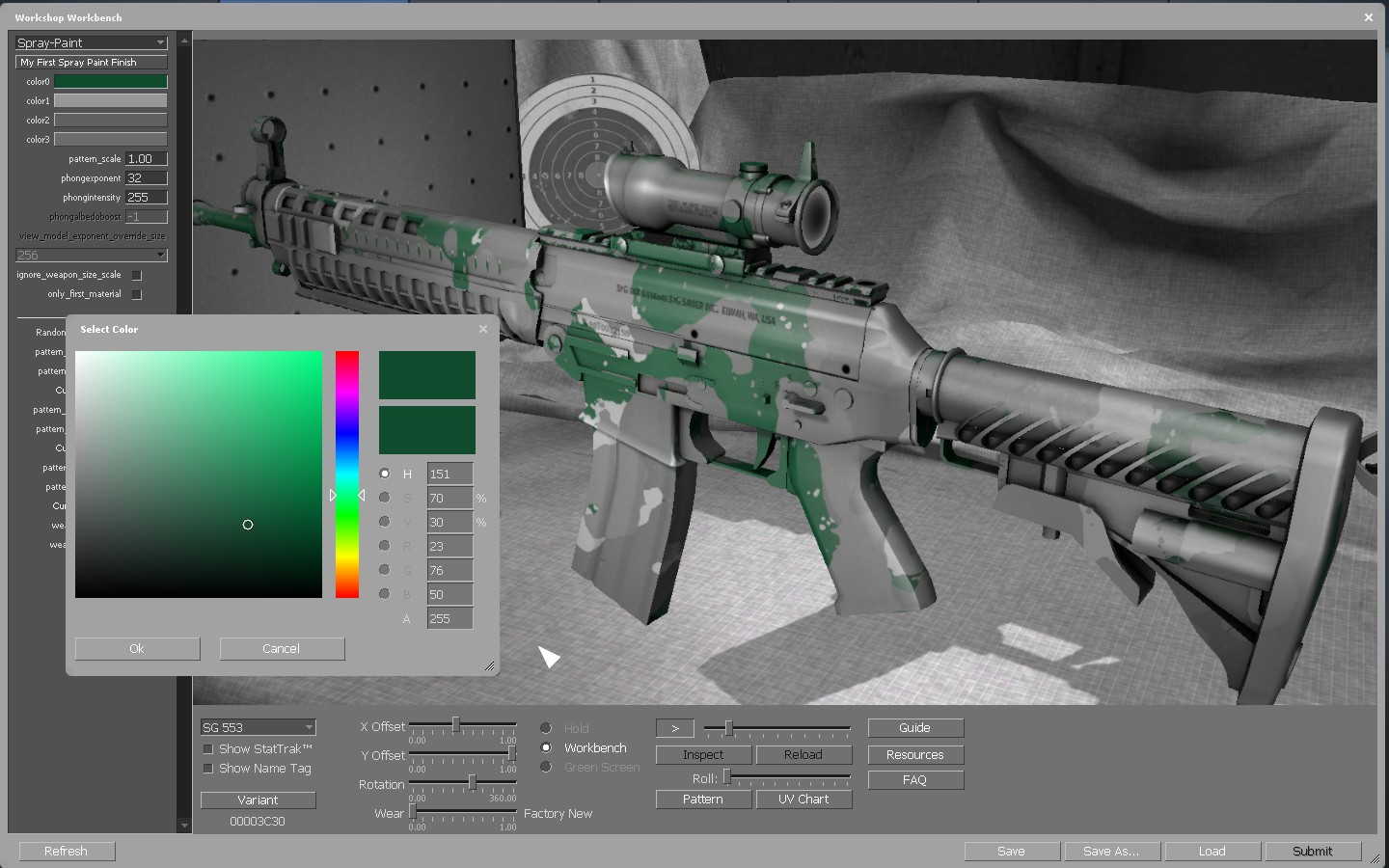Click the Wear slider handle
Screen dimensions: 1389x868
[x=412, y=811]
